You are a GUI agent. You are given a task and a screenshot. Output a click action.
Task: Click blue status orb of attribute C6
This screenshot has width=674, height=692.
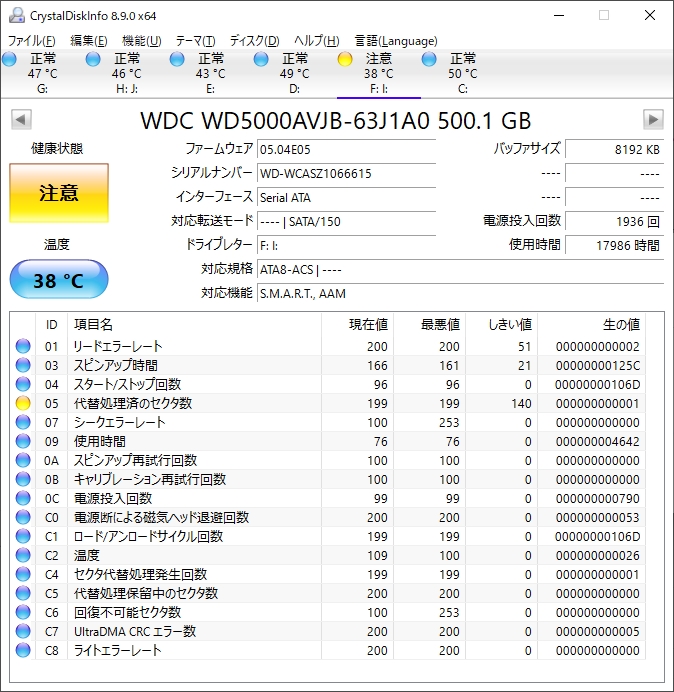tap(23, 612)
